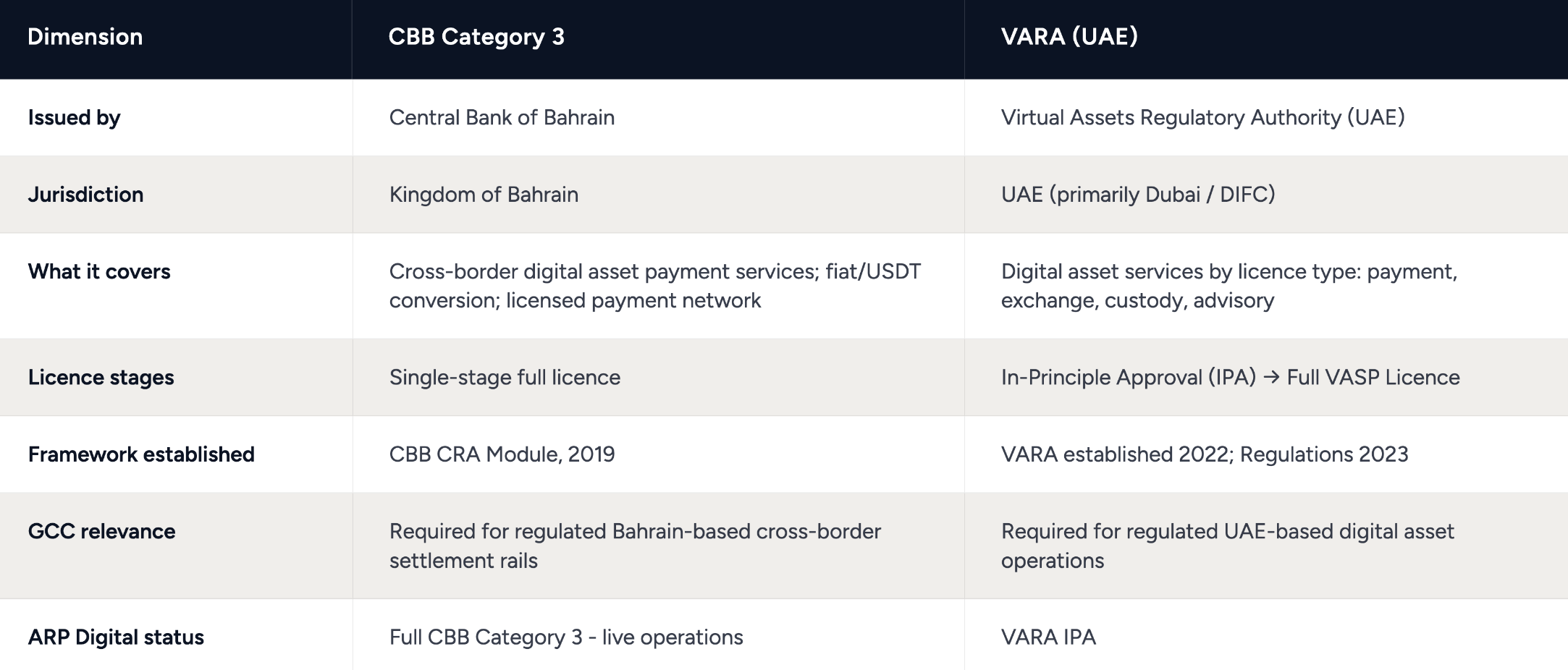Select Virtual Assets Regulatory Authority (UAE) text

[1202, 117]
